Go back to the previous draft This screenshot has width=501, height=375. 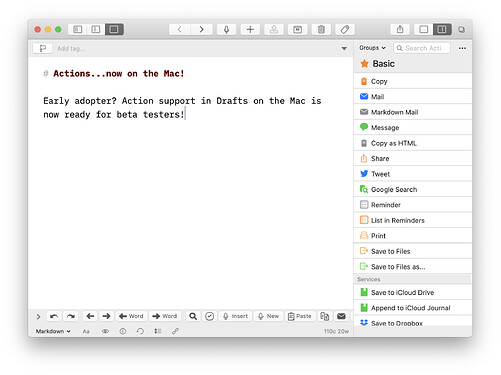(179, 29)
